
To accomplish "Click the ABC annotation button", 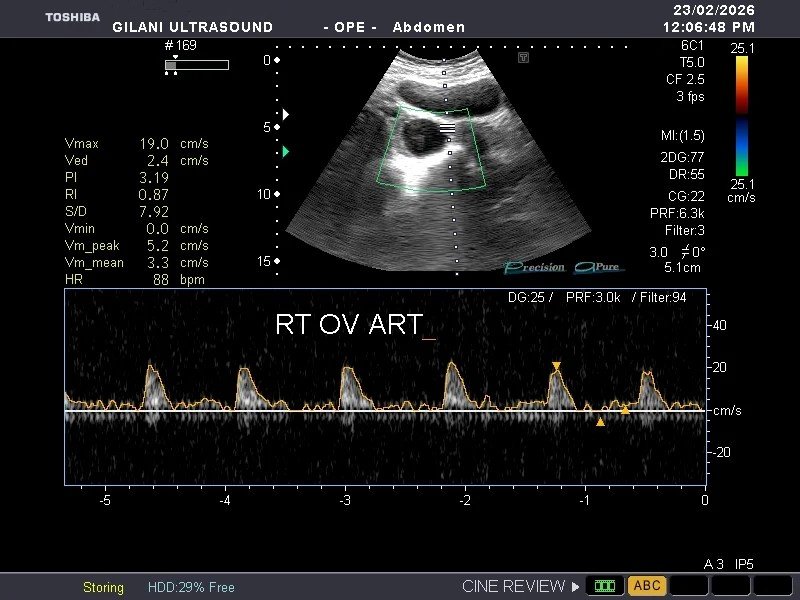I will 647,585.
